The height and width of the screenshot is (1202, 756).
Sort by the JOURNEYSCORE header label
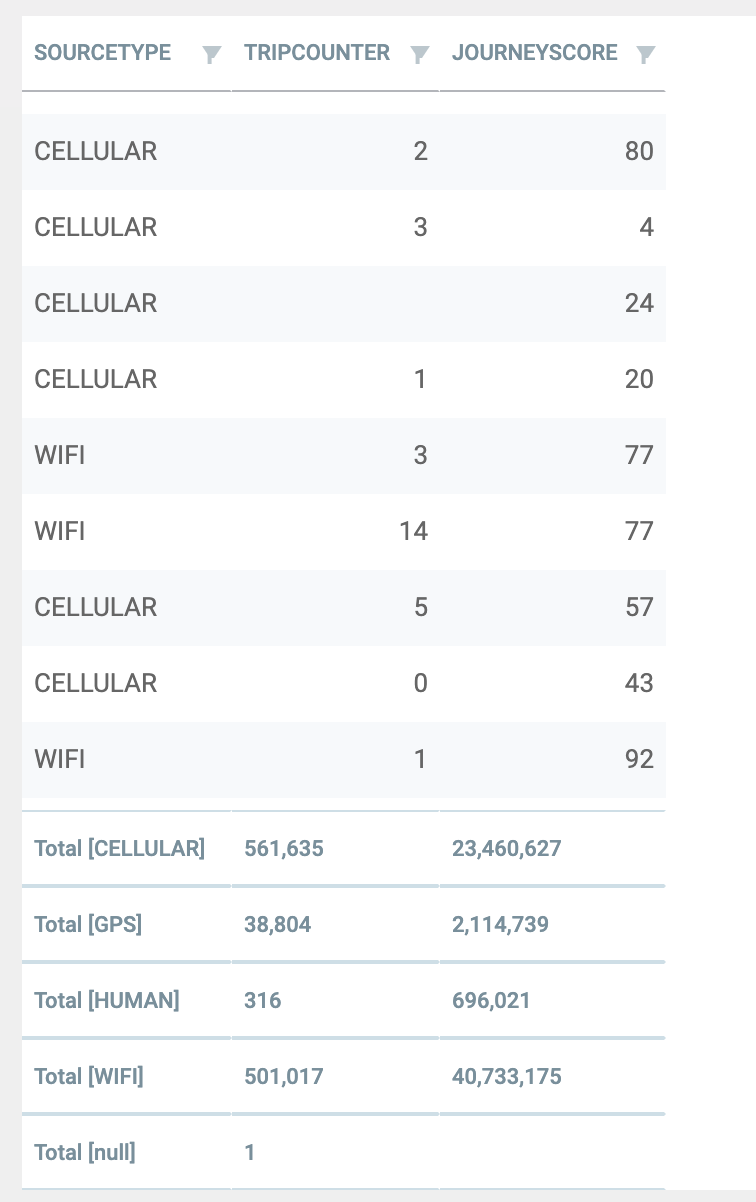pos(535,53)
